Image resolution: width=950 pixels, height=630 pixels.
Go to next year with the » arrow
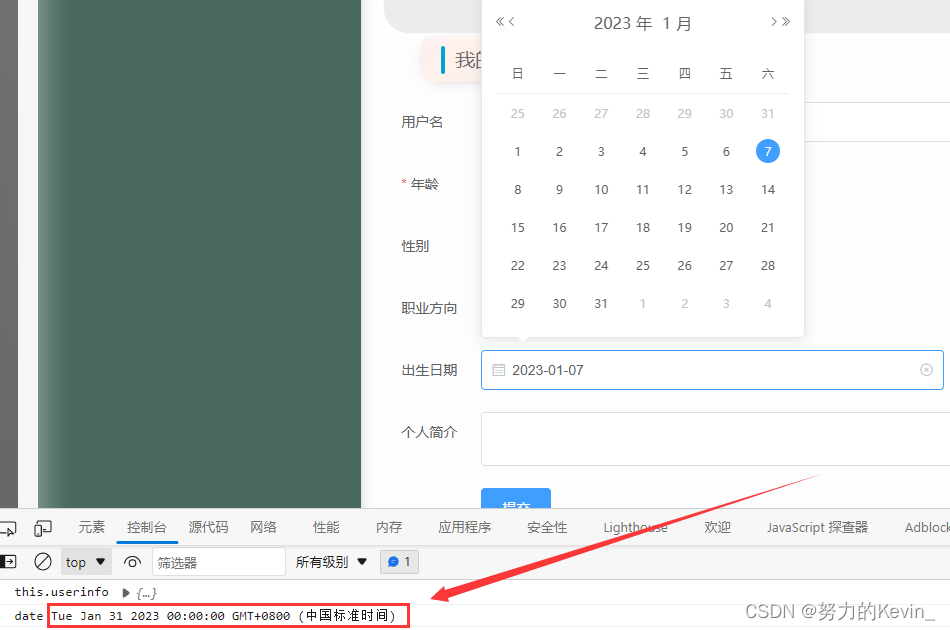(x=783, y=21)
